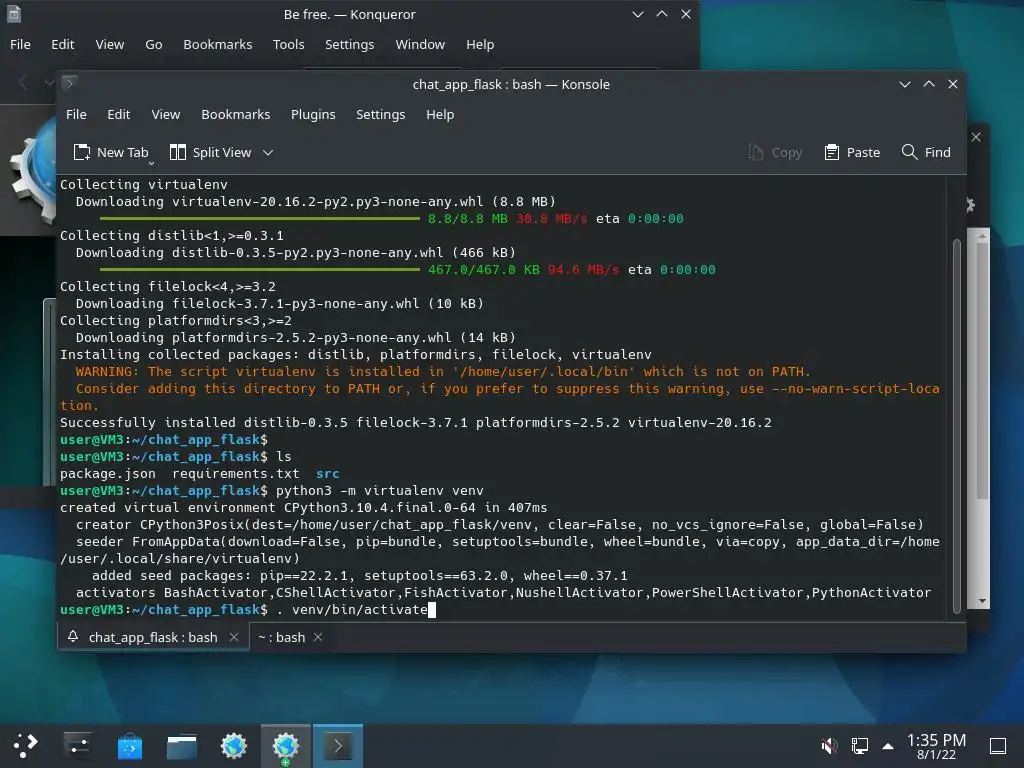Open Konsole Bookmarks menu
The height and width of the screenshot is (768, 1024).
(236, 114)
